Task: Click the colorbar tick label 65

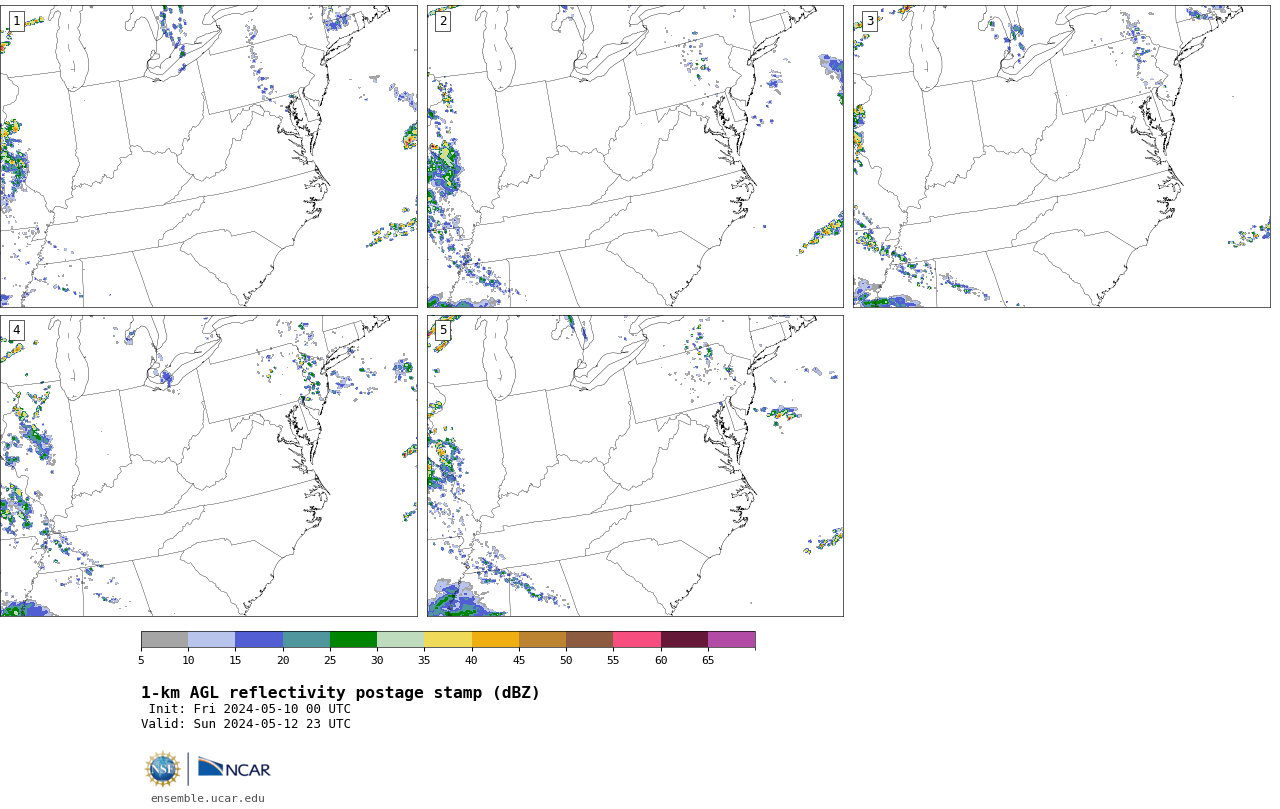Action: (x=708, y=660)
